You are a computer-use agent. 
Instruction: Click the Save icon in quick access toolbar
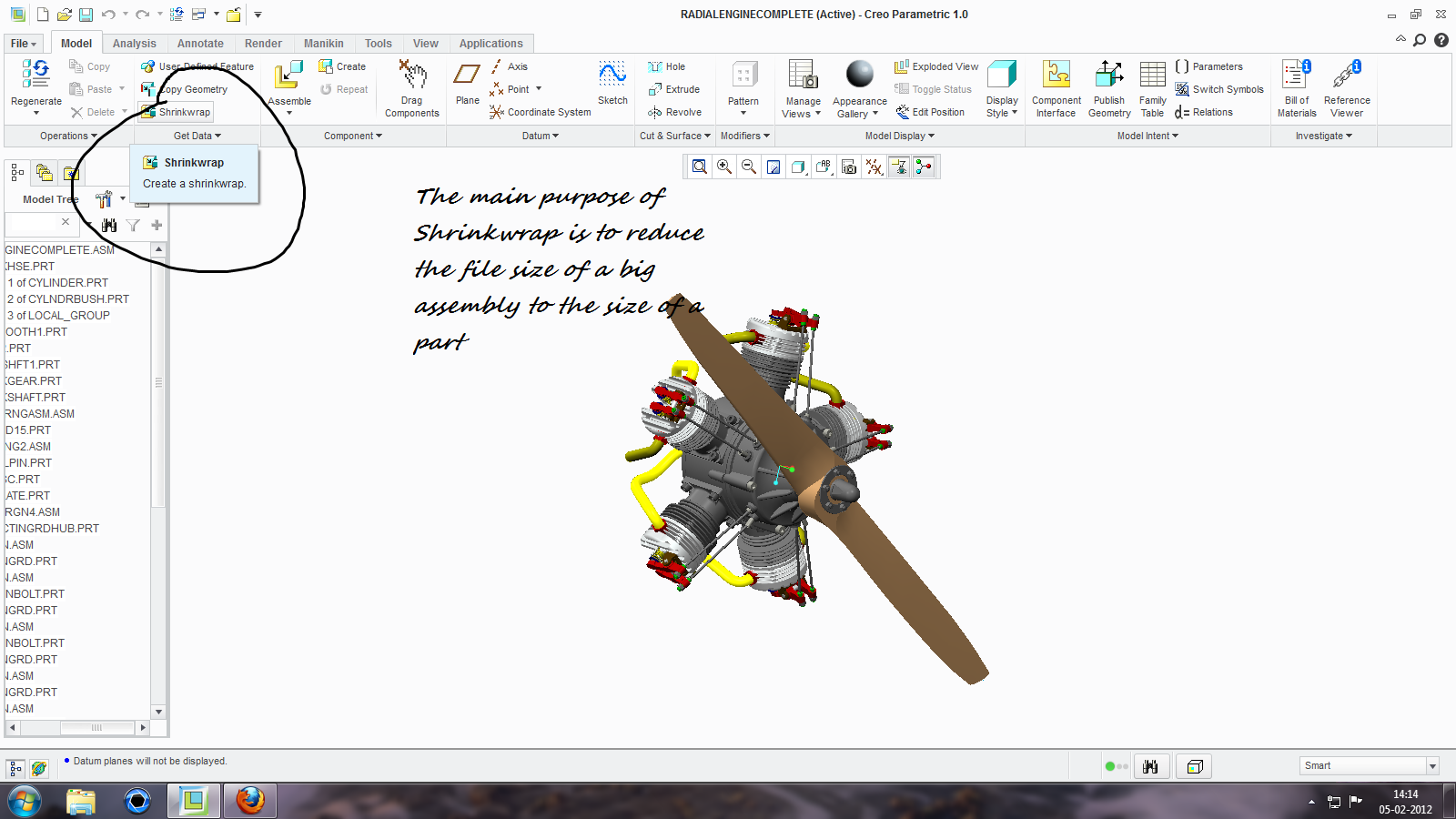(x=86, y=15)
